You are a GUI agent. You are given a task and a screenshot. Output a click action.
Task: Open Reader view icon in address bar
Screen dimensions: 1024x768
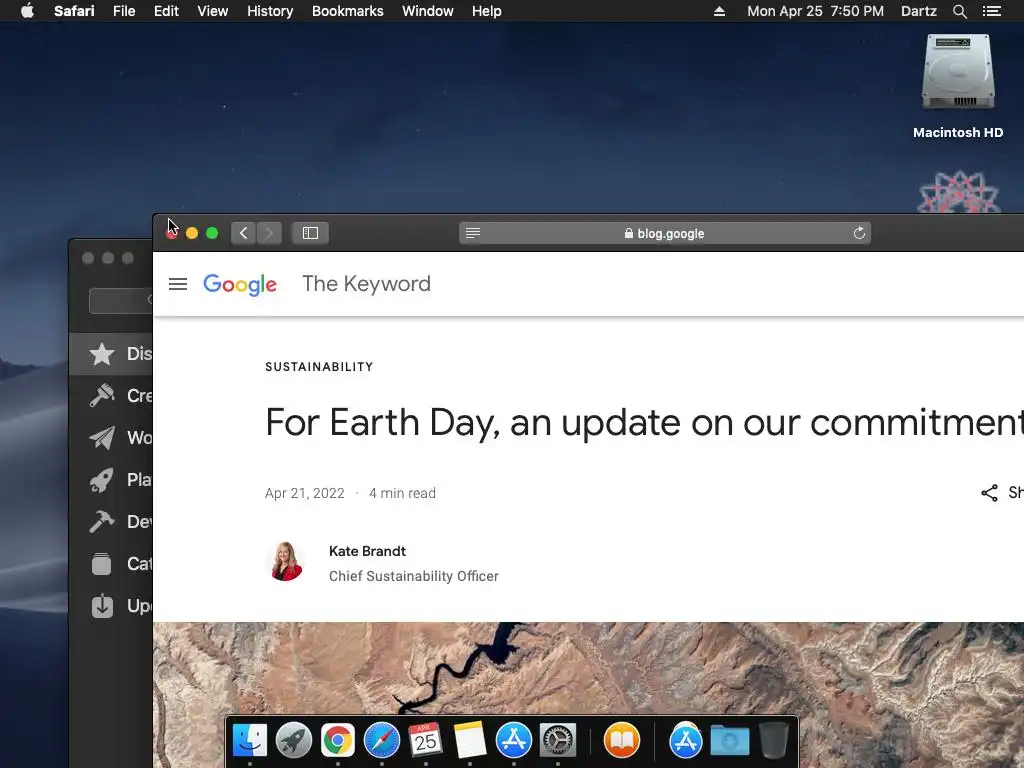(x=473, y=233)
